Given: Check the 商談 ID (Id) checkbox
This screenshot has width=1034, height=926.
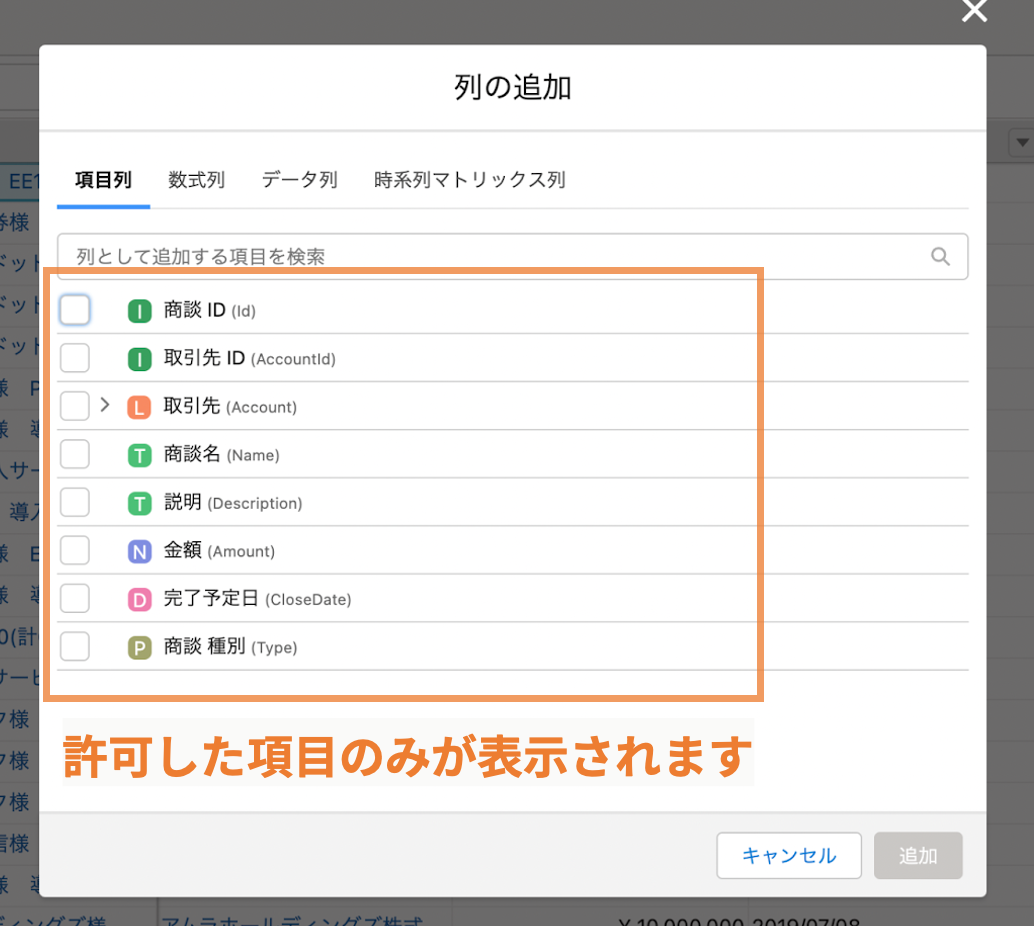Looking at the screenshot, I should click(x=75, y=310).
